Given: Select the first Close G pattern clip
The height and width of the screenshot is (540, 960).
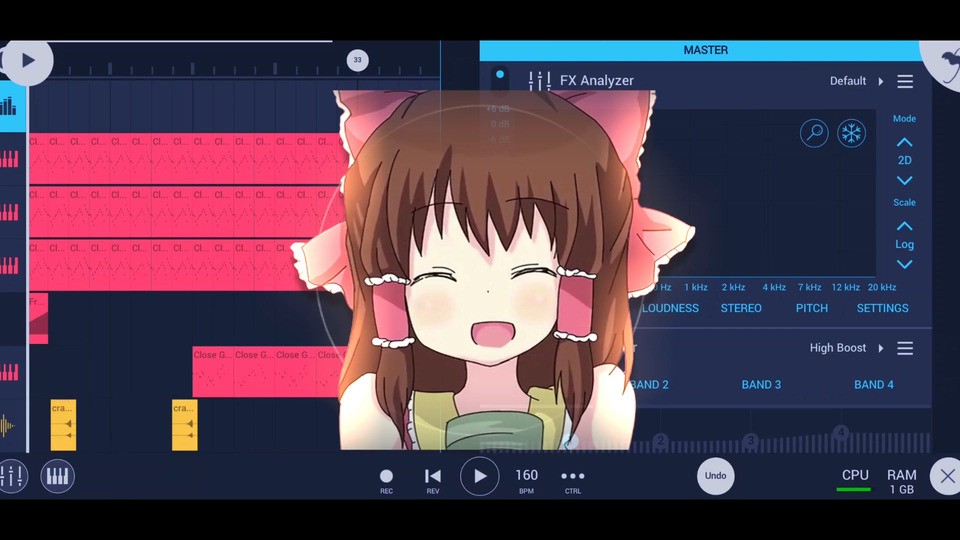Looking at the screenshot, I should click(213, 372).
